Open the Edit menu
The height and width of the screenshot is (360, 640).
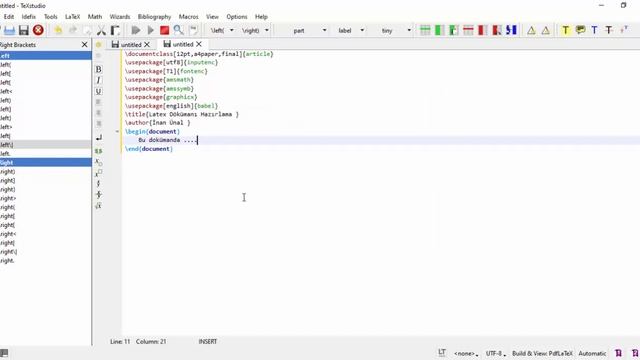click(x=9, y=17)
